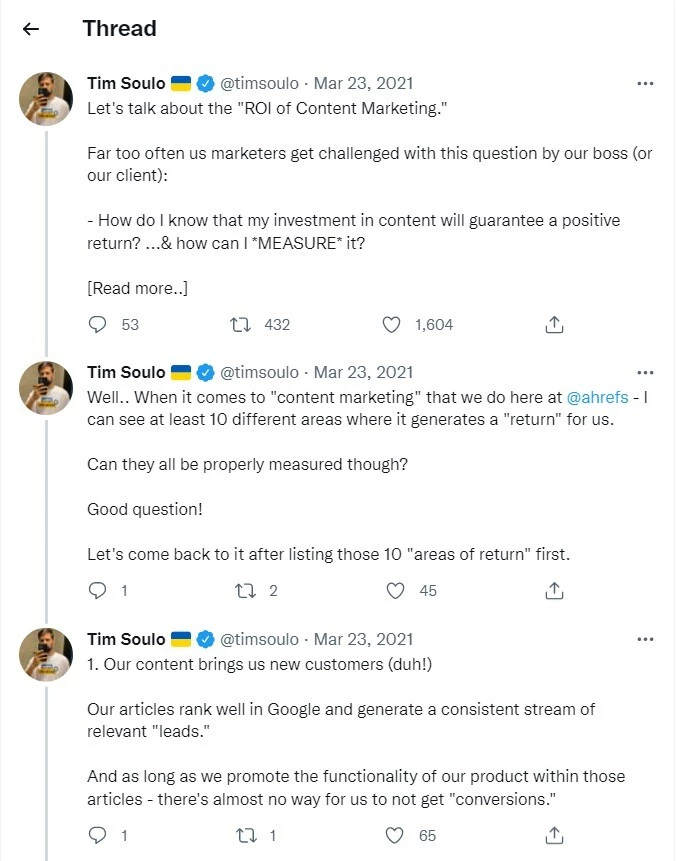Share the second tweet mentioning @ahrefs

click(x=555, y=590)
